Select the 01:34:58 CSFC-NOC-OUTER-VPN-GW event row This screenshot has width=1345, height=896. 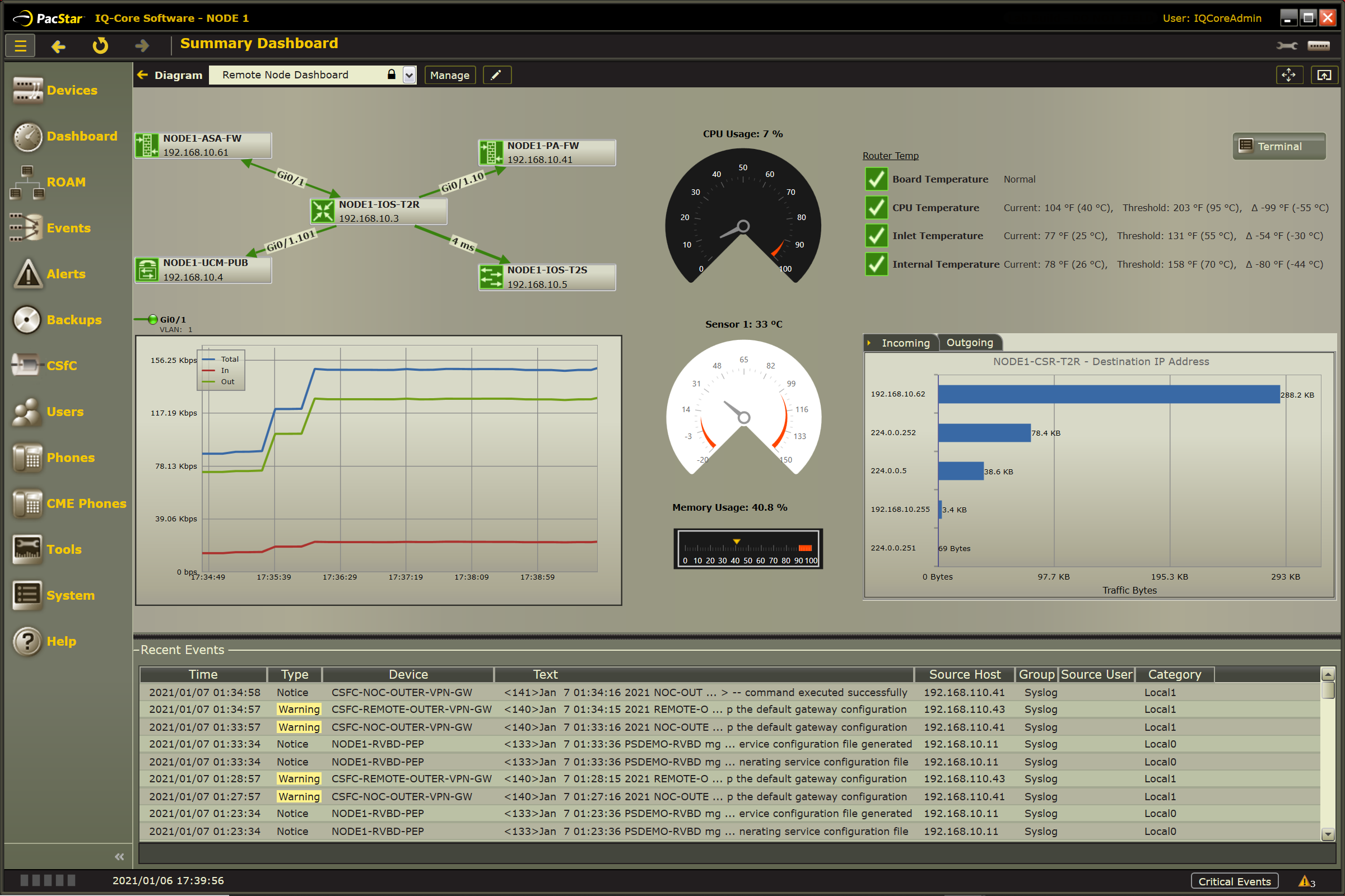(729, 693)
